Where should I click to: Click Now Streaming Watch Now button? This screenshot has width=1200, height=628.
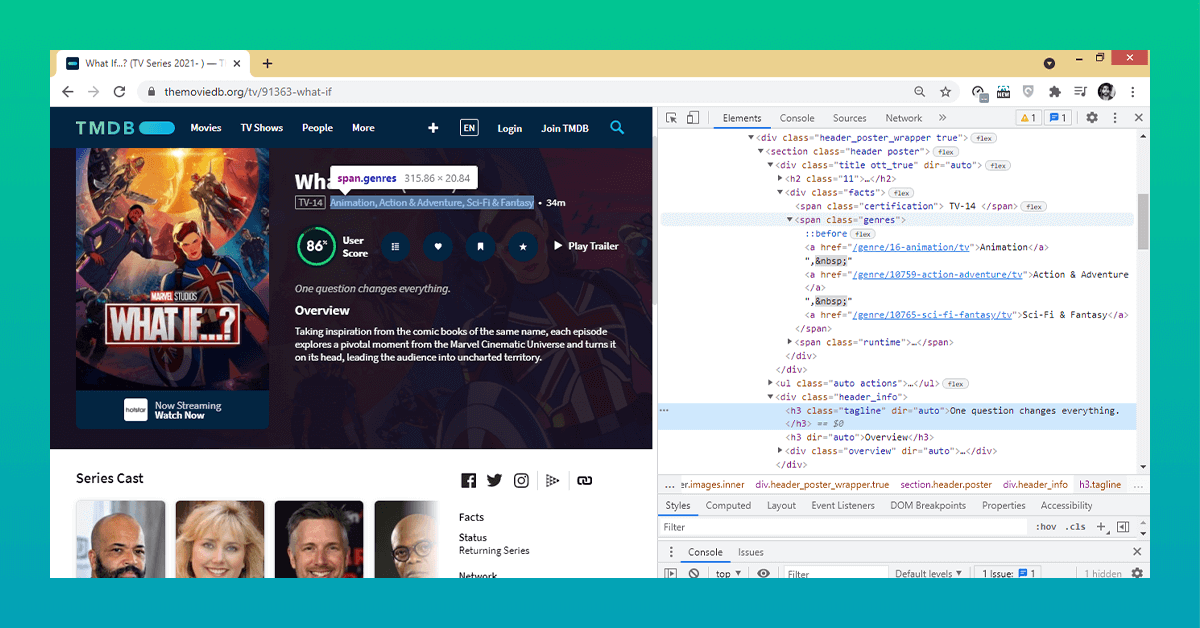click(172, 410)
